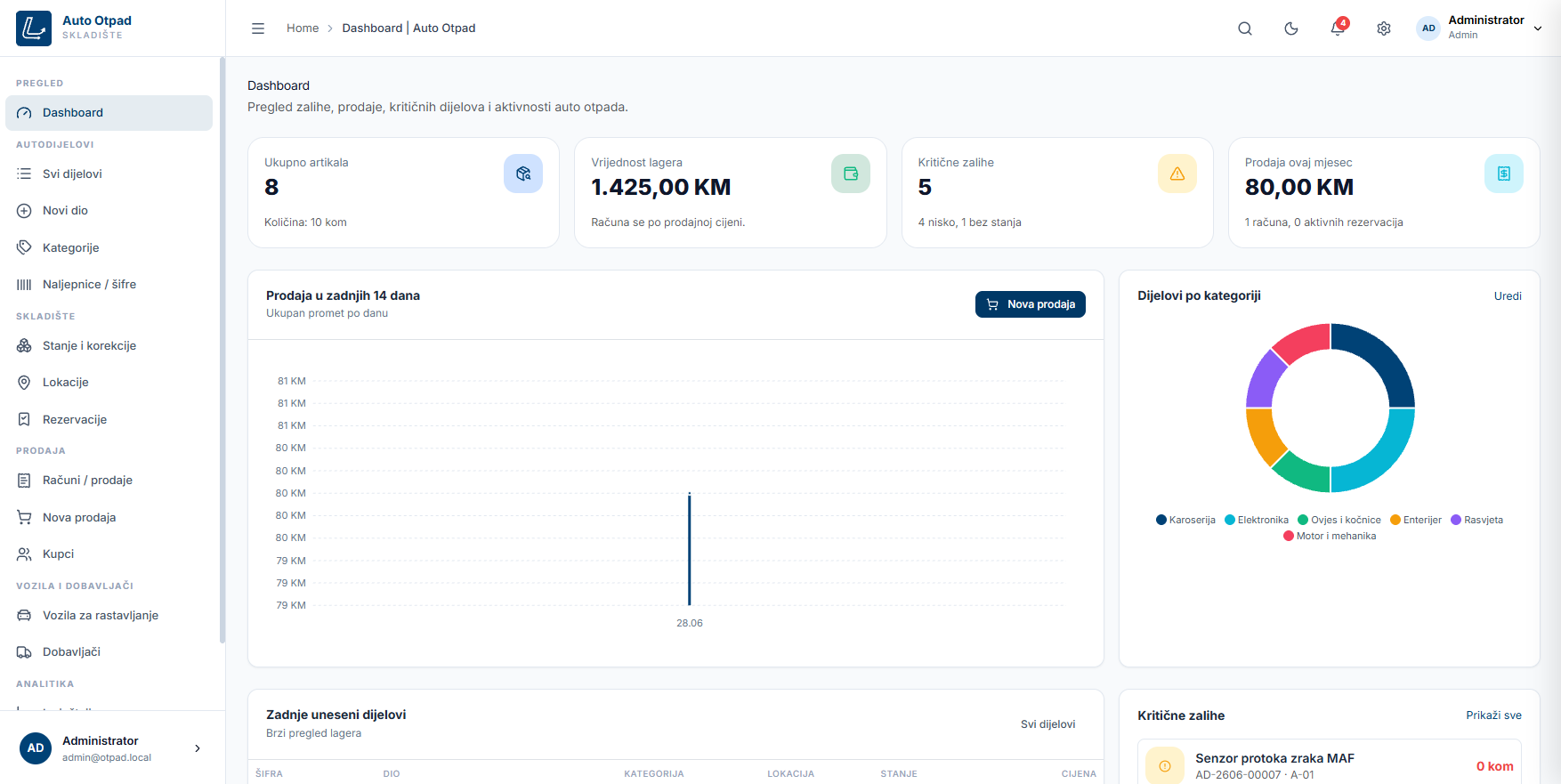Expand the bottom Administrator account chevron
Viewport: 1561px width, 784px height.
(198, 748)
